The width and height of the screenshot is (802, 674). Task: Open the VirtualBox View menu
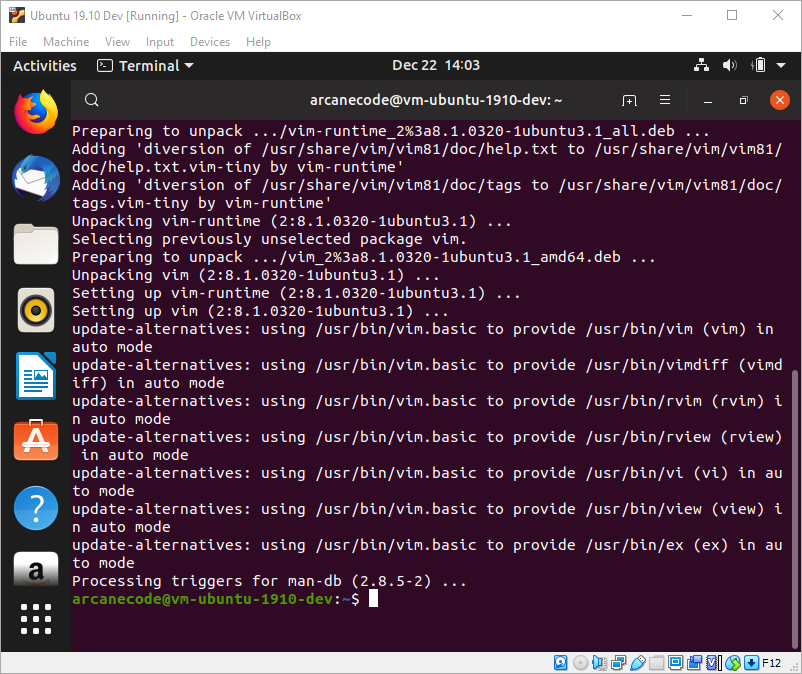click(x=117, y=42)
